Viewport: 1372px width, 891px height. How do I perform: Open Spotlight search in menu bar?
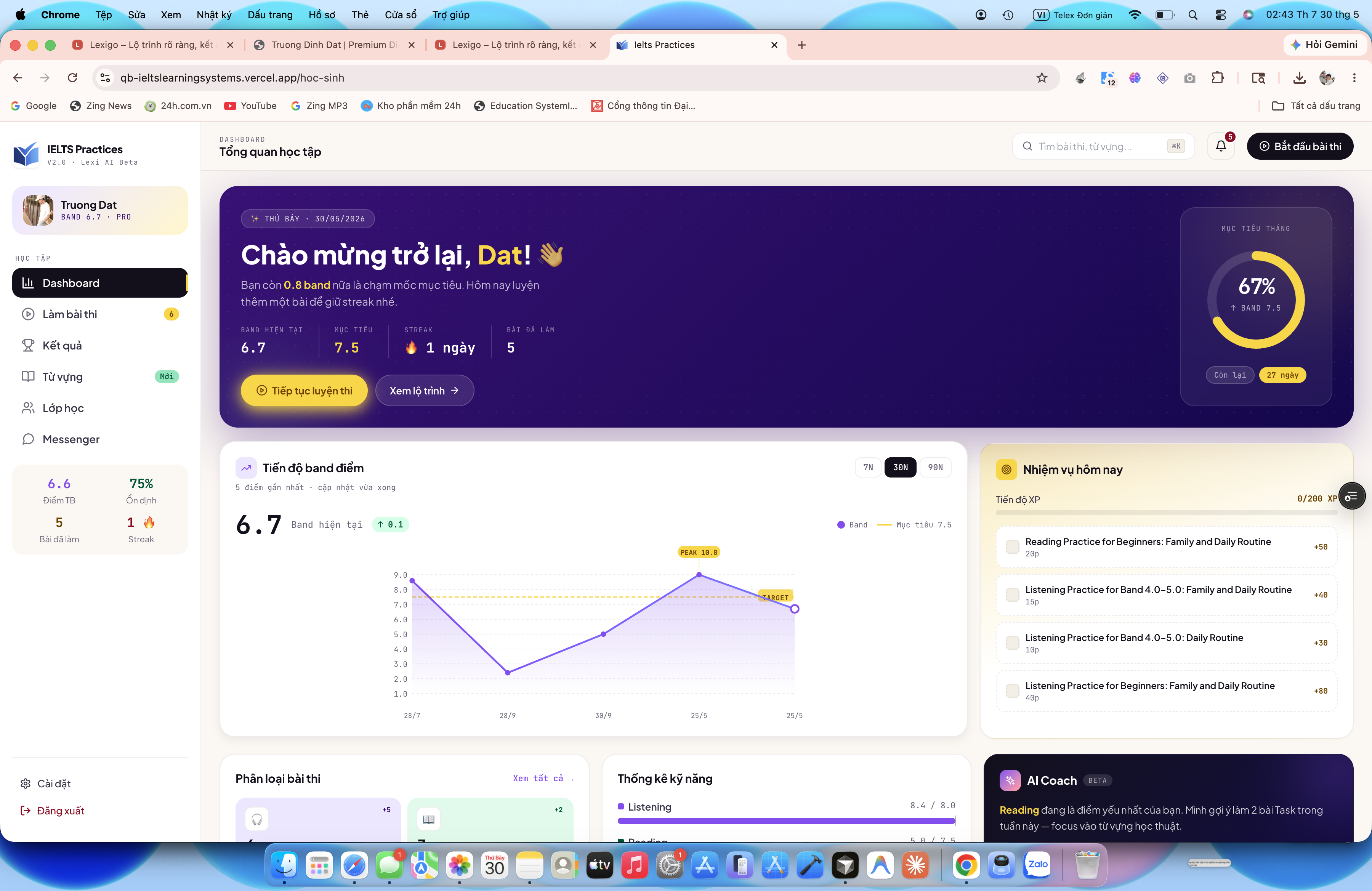click(1193, 15)
